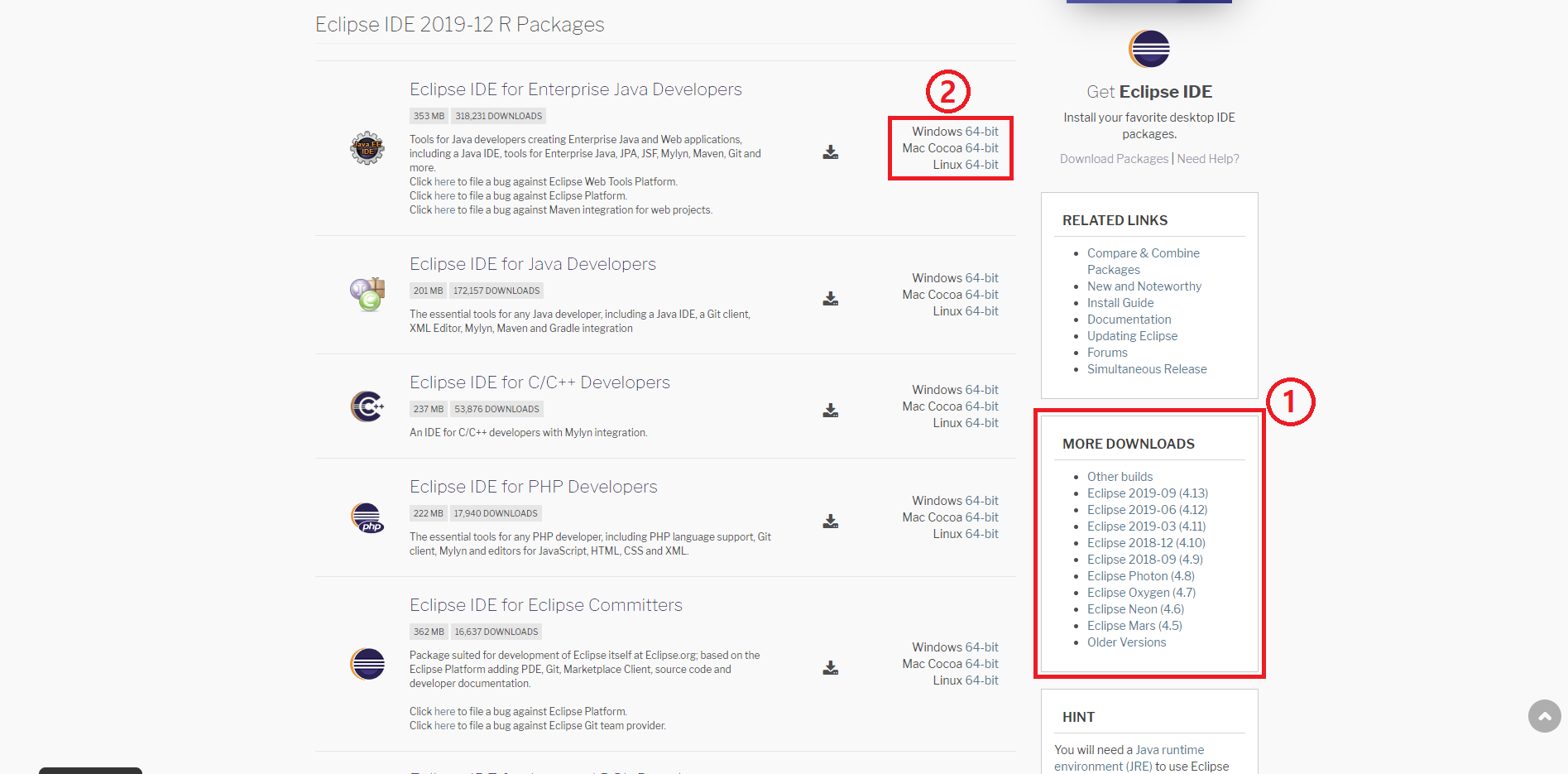Open Eclipse IDE for C/C++ Developers title

point(539,382)
